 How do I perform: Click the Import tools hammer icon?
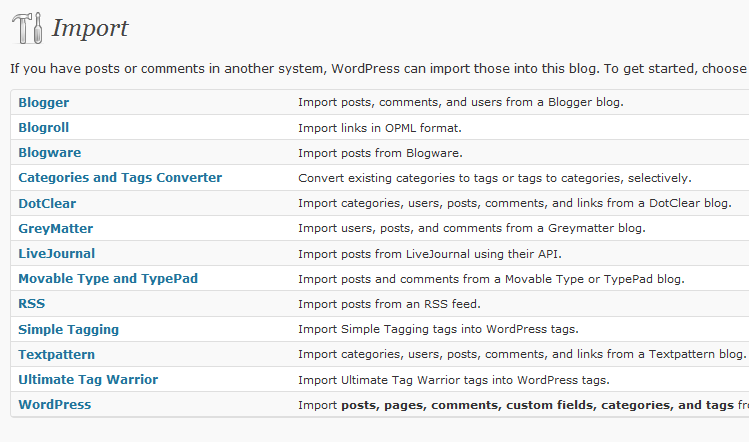[x=27, y=28]
